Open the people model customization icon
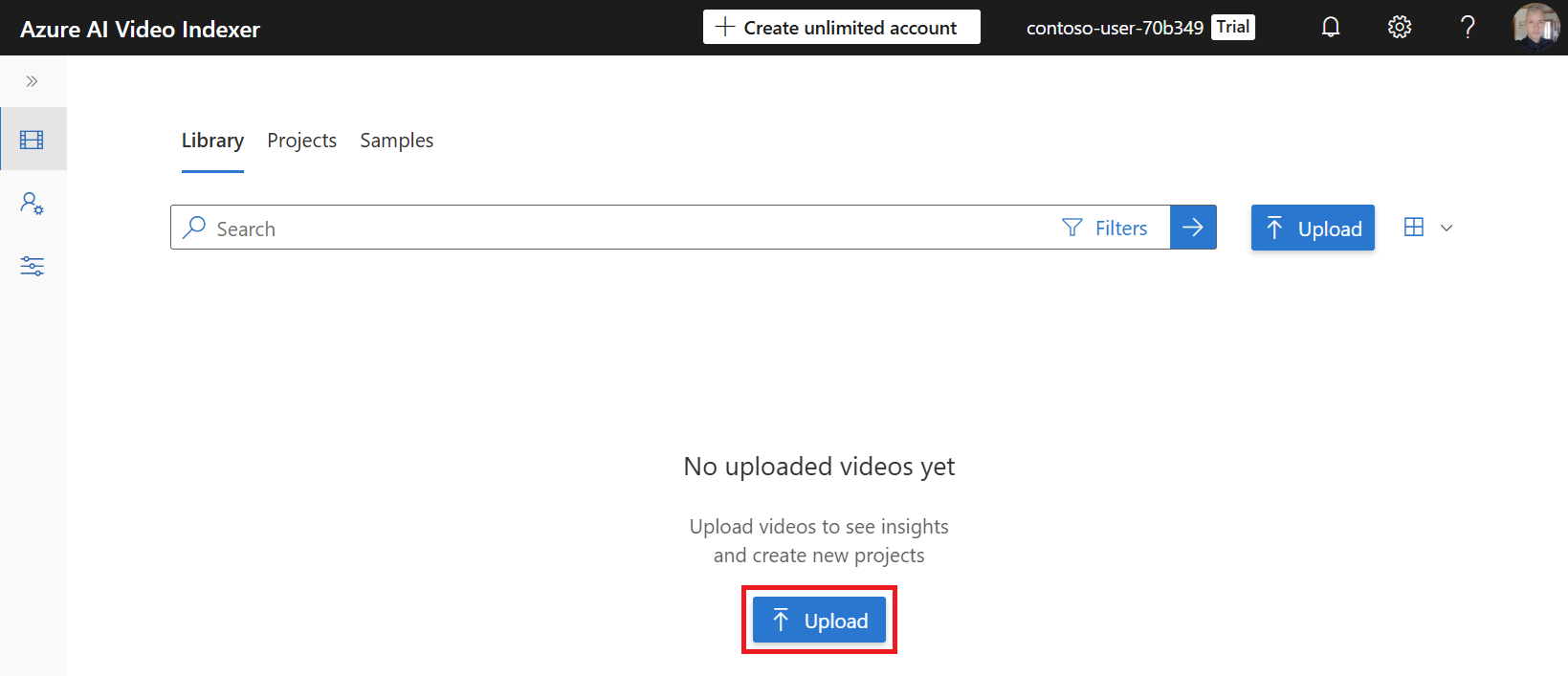Image resolution: width=1568 pixels, height=676 pixels. coord(32,204)
